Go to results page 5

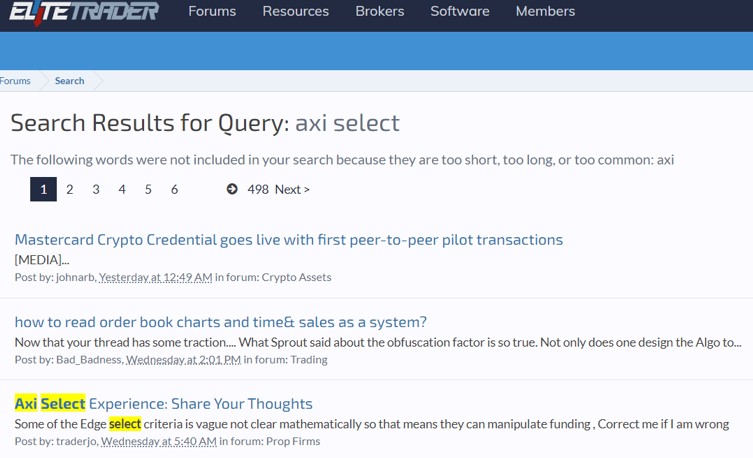pos(148,189)
